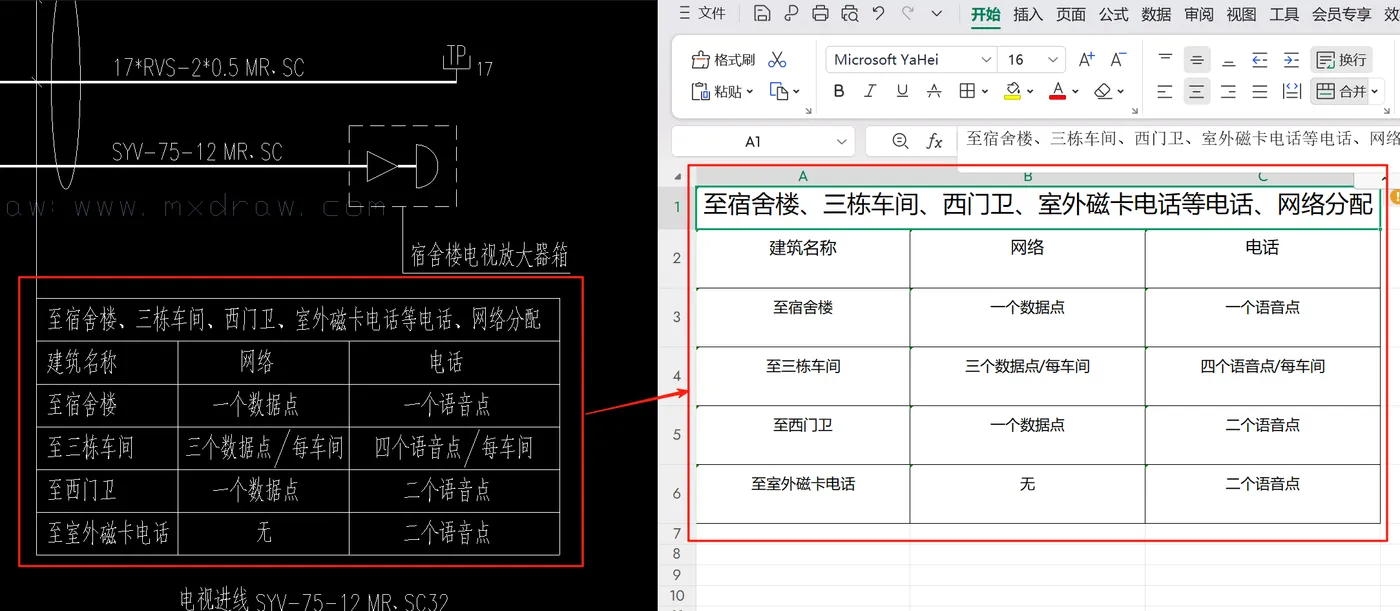1400x611 pixels.
Task: Click the Print icon in quick access toolbar
Action: (820, 14)
